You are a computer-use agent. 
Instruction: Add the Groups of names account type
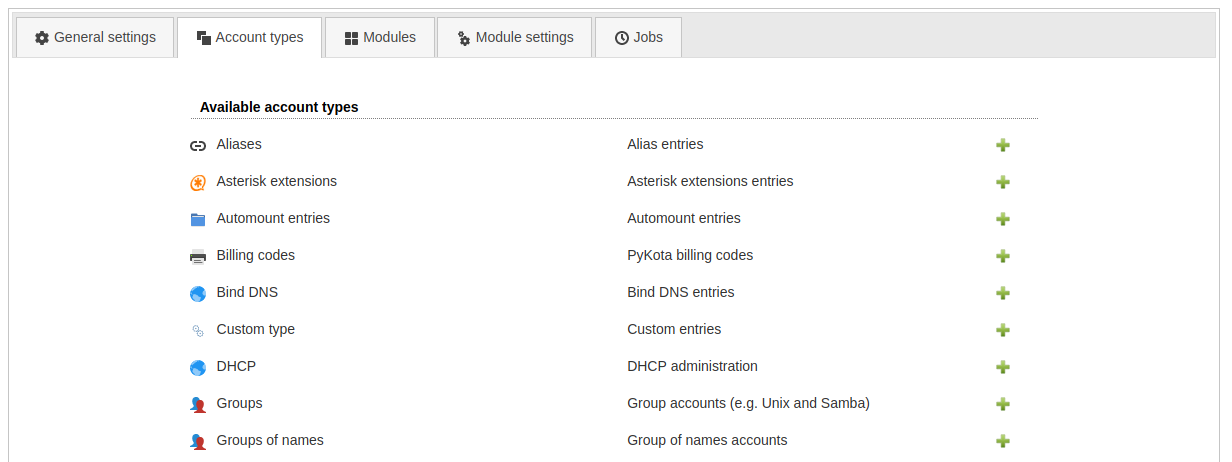1003,441
